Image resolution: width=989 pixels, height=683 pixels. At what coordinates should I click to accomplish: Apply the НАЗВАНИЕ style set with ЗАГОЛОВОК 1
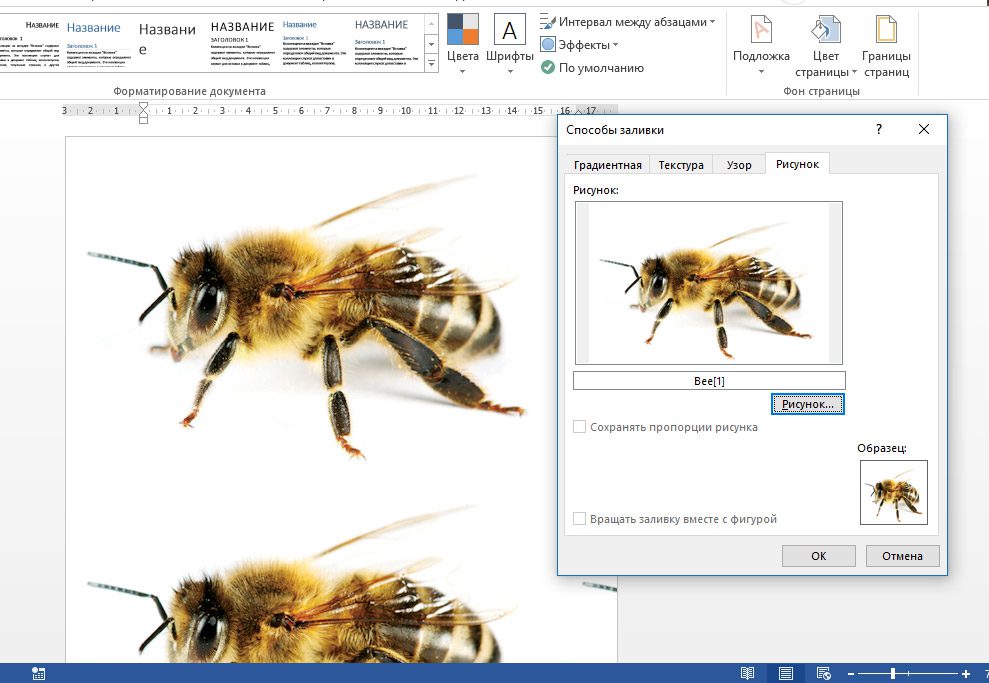tap(242, 43)
